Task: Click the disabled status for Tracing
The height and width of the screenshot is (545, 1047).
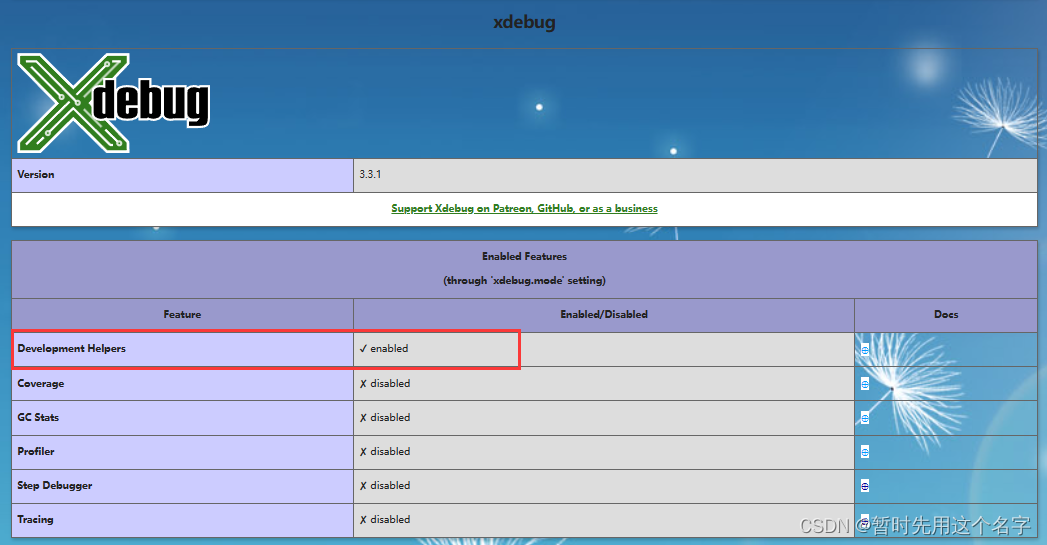Action: (x=385, y=520)
